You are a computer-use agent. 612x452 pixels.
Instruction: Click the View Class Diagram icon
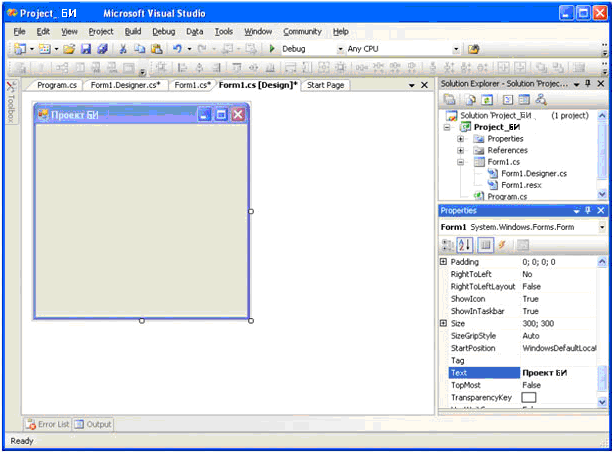541,100
